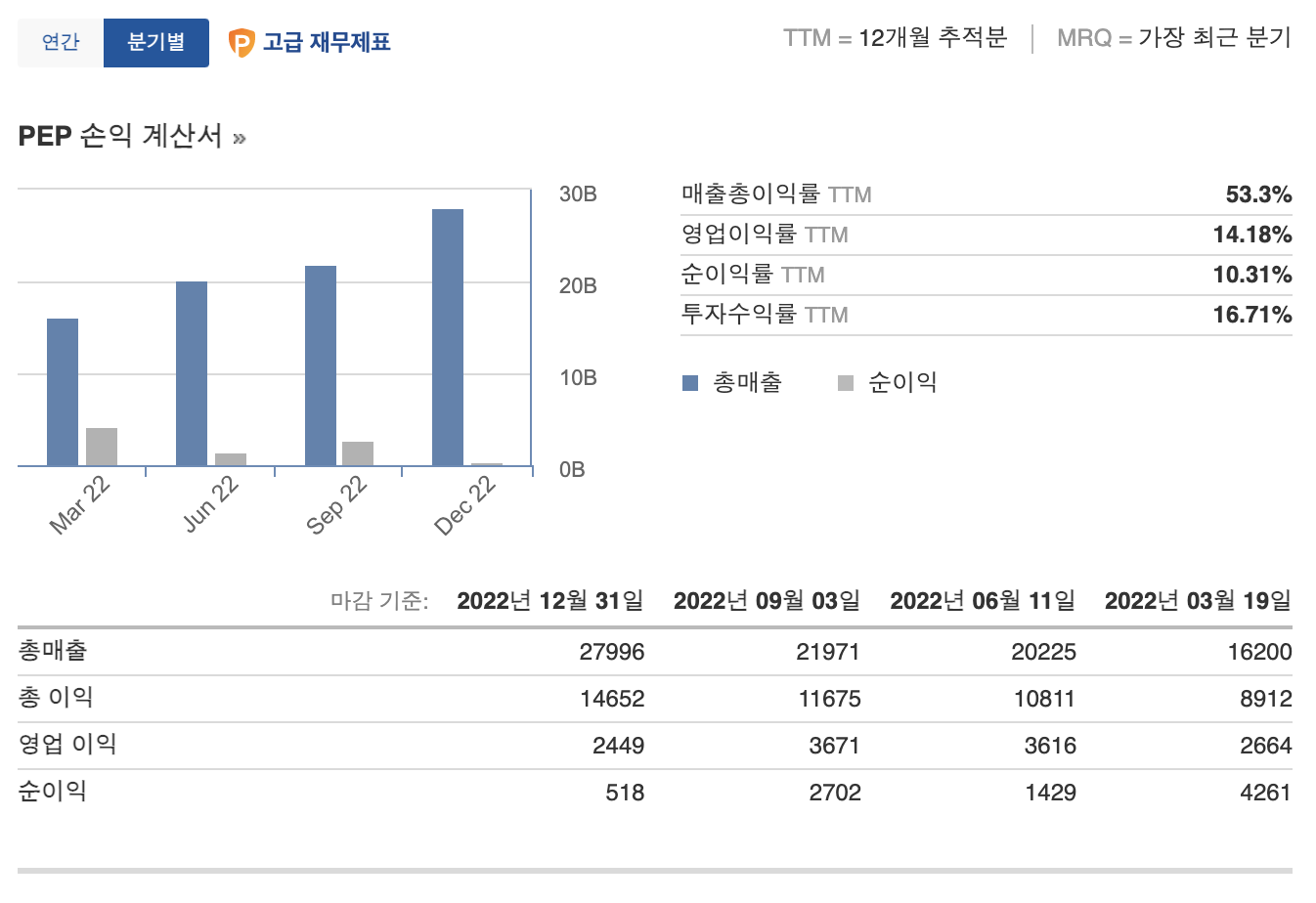Click the 518 net income cell
1316x903 pixels.
pyautogui.click(x=625, y=793)
